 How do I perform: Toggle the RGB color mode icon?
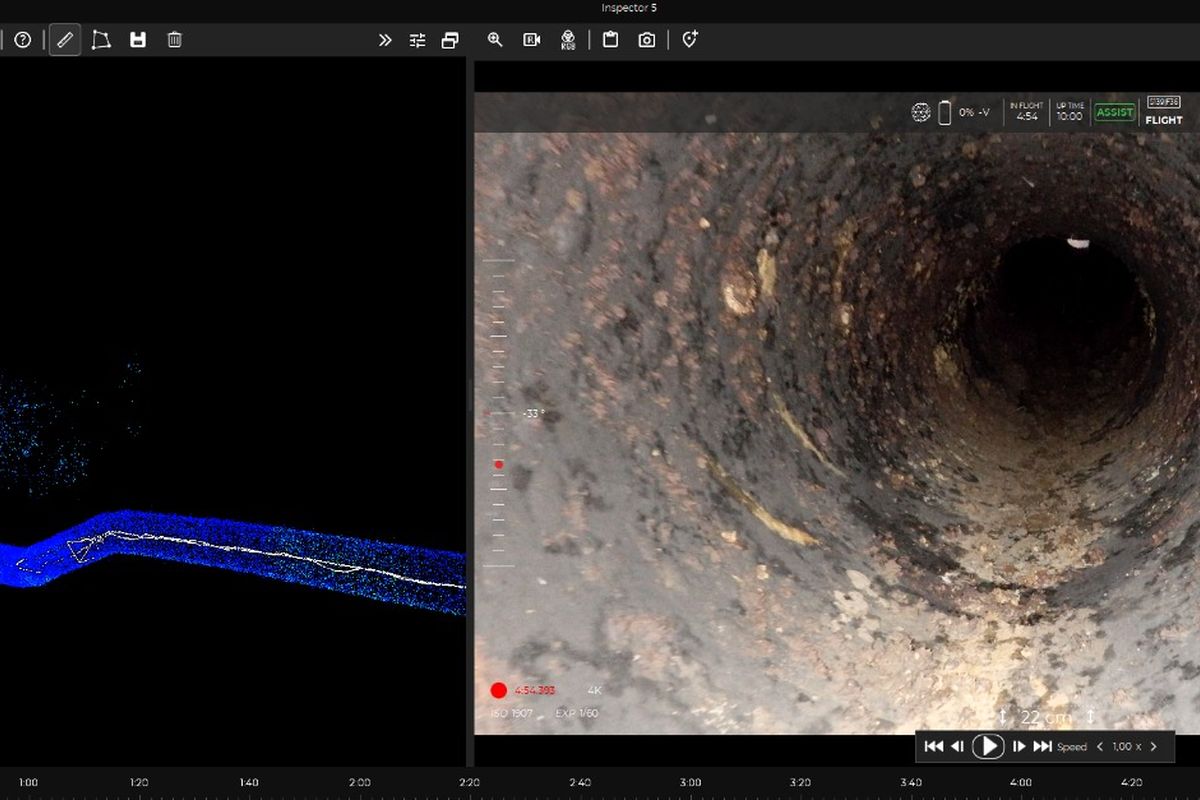[x=568, y=40]
